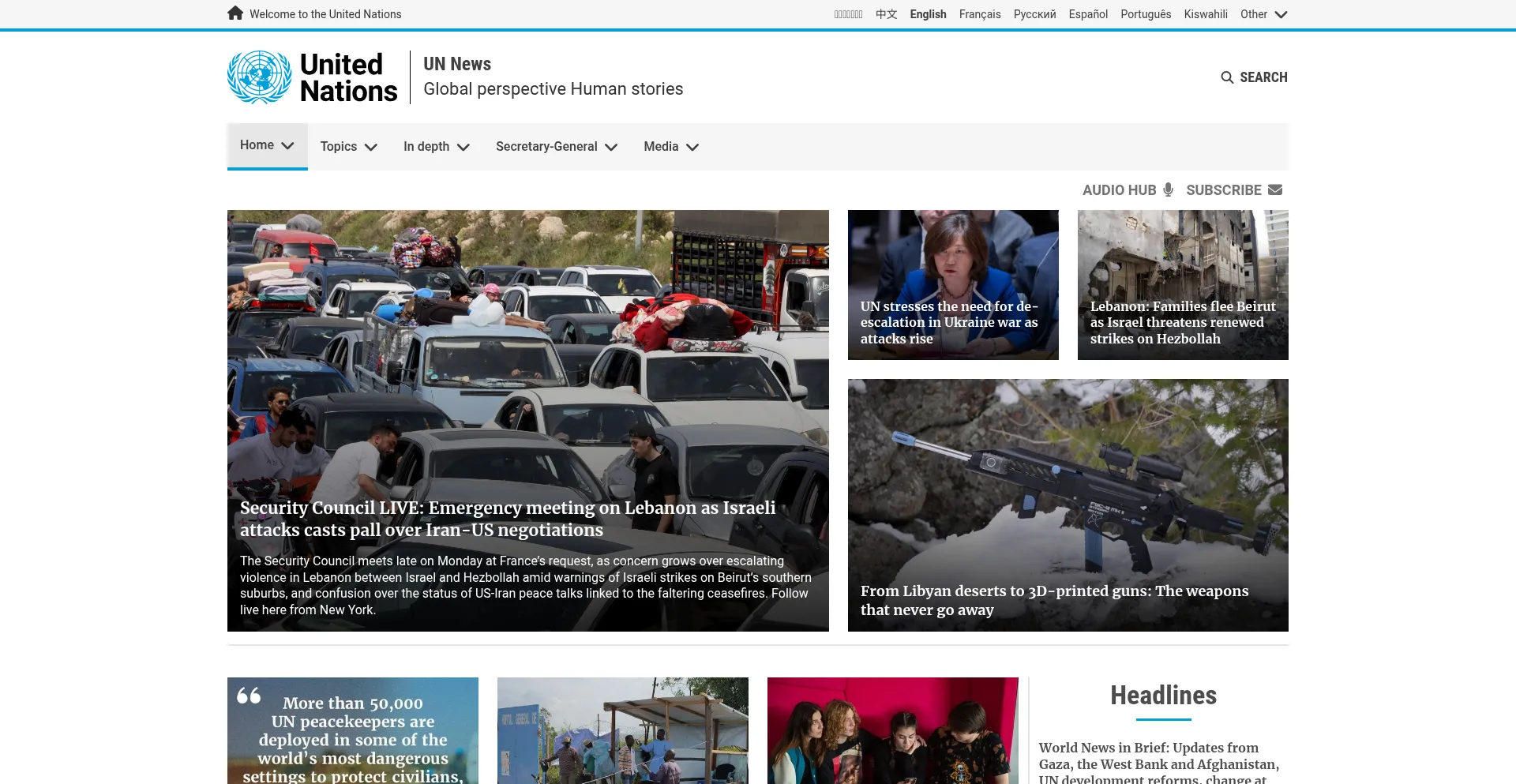Click the outdoor shelter tent photo card
This screenshot has width=1516, height=784.
(623, 730)
